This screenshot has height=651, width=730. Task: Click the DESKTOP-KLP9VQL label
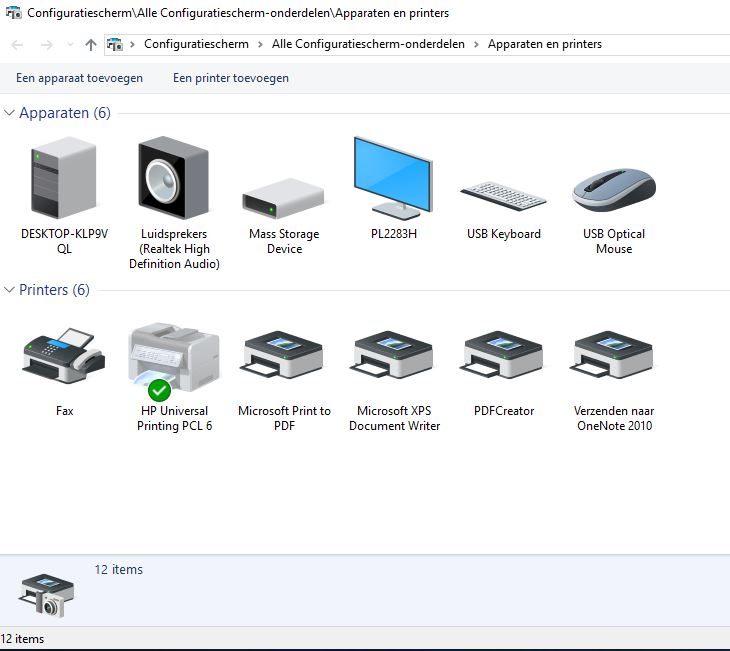pos(64,241)
